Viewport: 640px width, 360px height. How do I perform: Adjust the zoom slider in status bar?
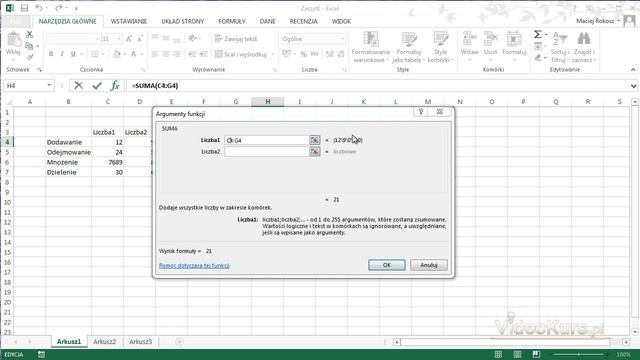(578, 354)
